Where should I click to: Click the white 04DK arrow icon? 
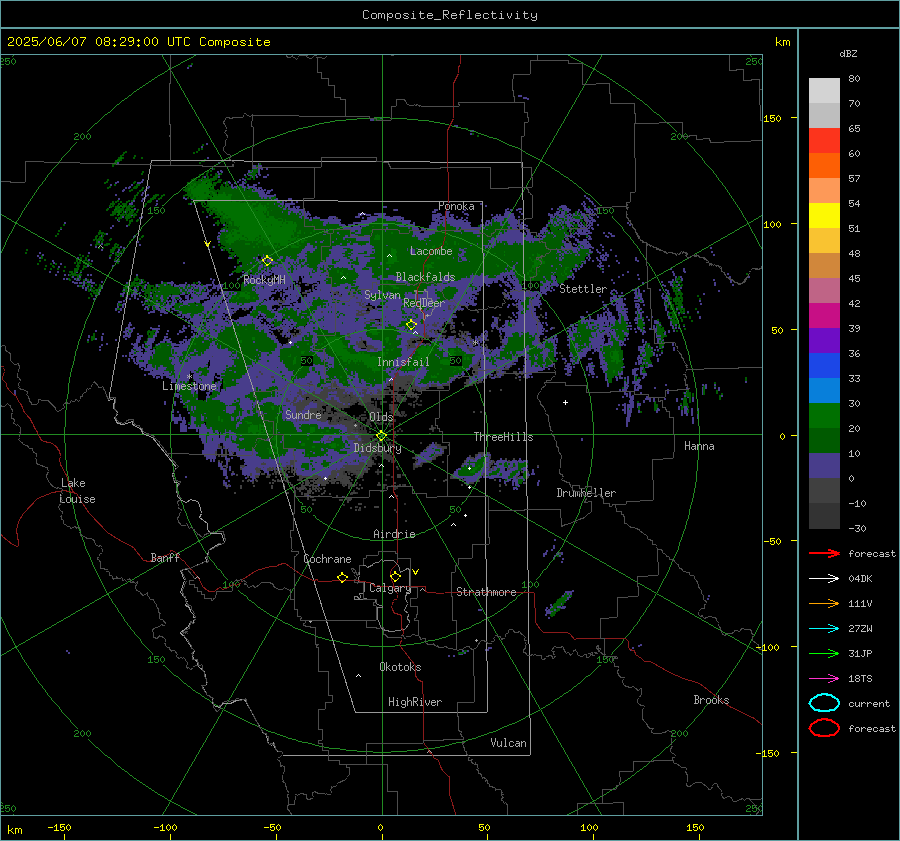(824, 579)
